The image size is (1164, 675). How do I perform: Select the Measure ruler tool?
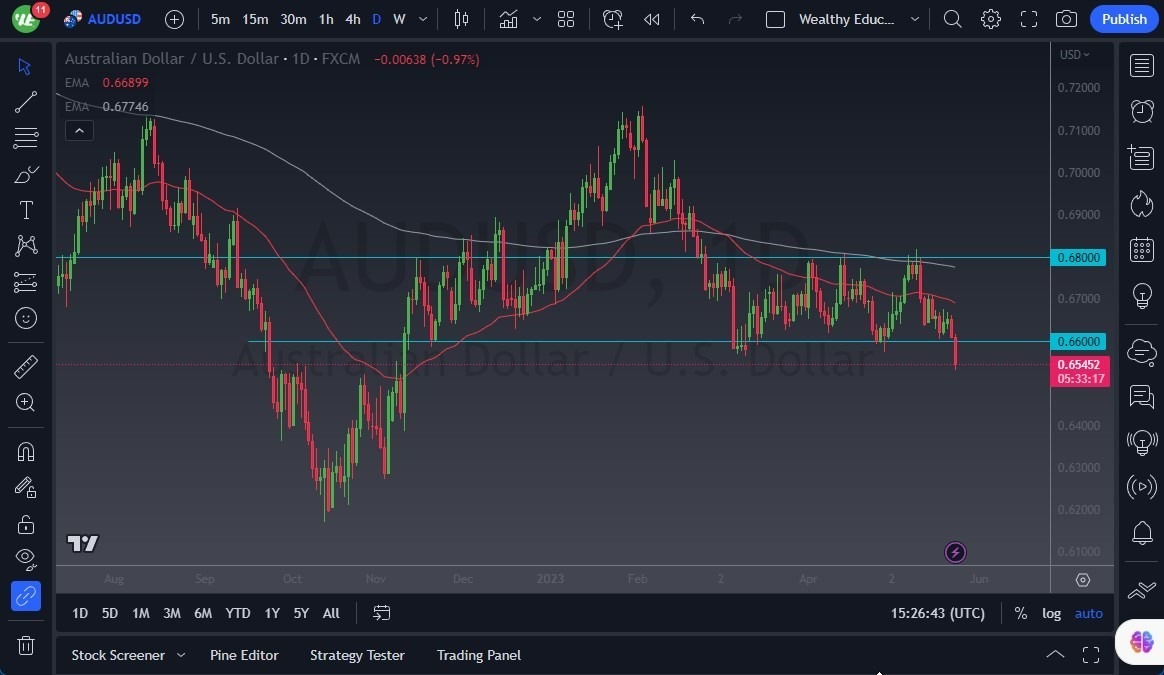click(26, 367)
